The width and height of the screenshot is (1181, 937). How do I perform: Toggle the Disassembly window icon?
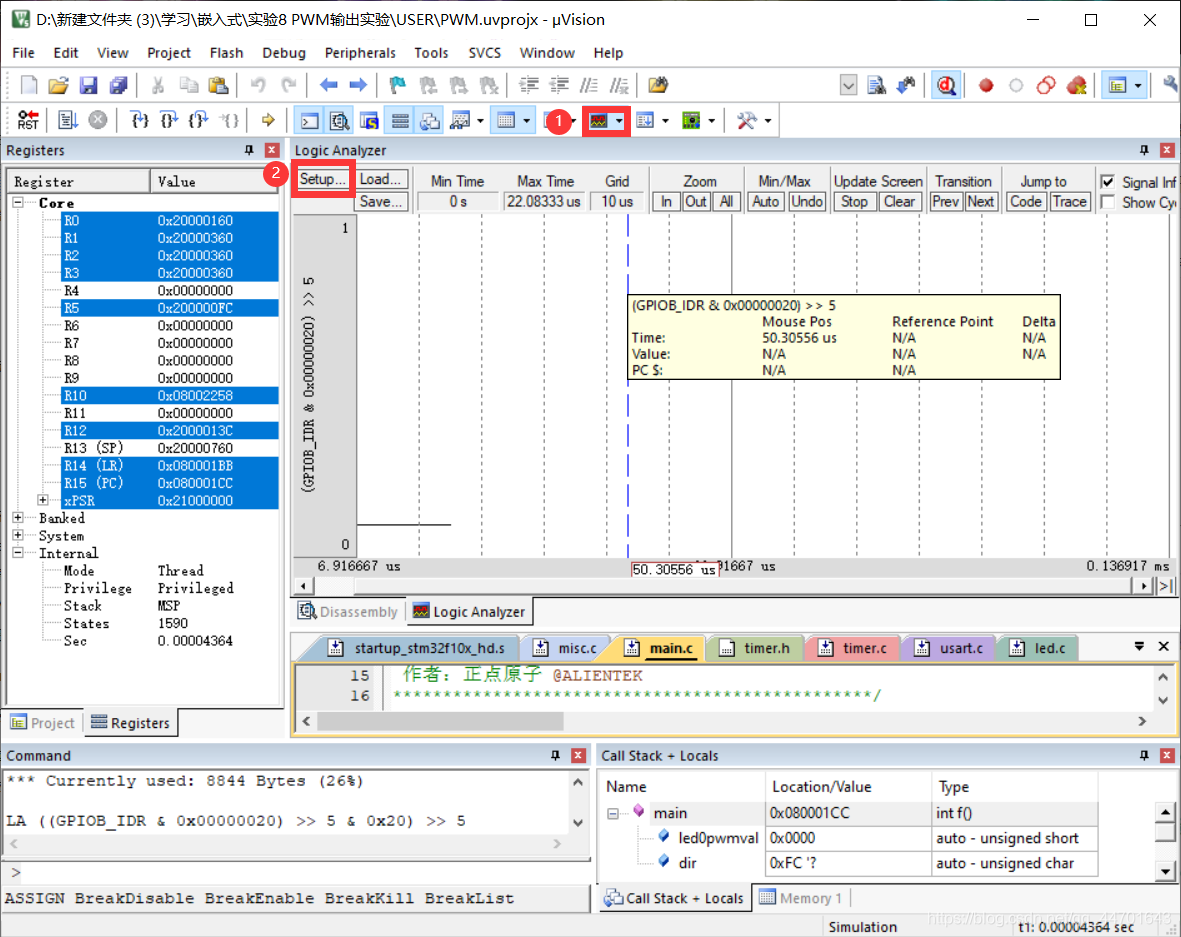click(340, 121)
